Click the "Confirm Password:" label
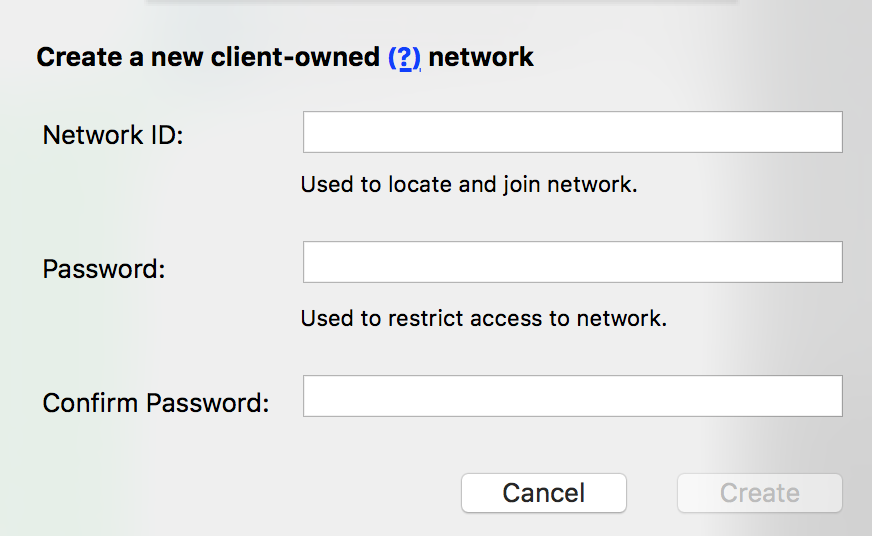This screenshot has width=872, height=536. click(x=156, y=403)
